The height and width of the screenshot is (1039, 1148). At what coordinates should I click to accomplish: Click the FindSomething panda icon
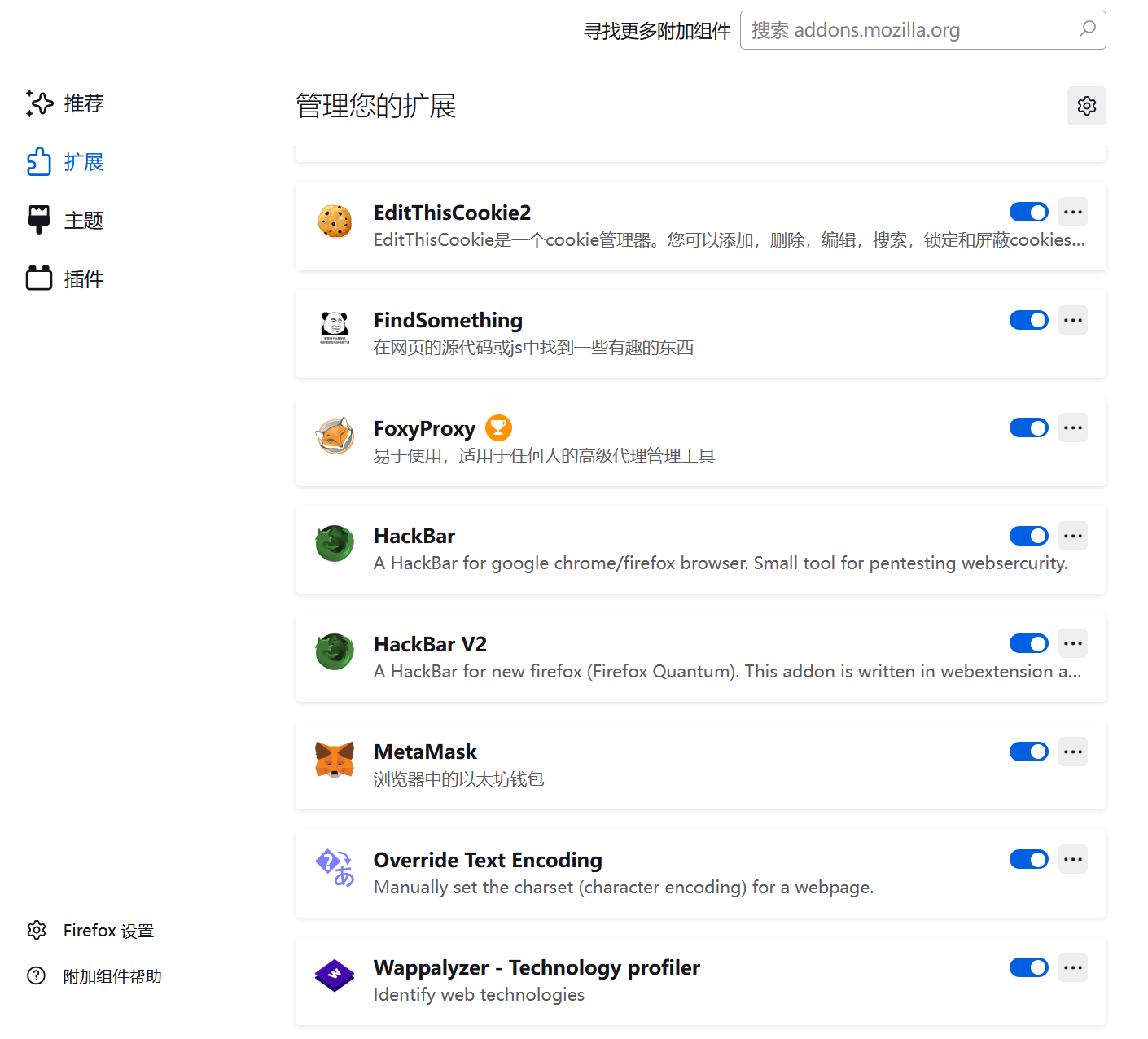tap(335, 328)
